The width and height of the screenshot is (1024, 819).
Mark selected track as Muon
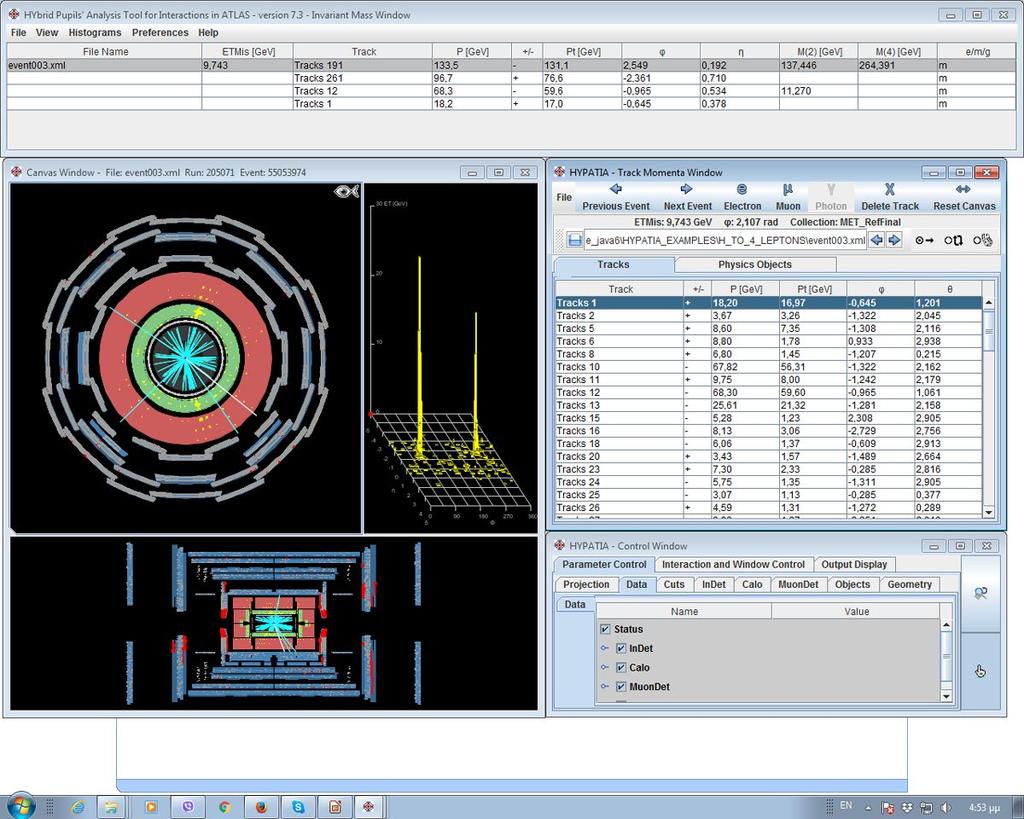788,197
